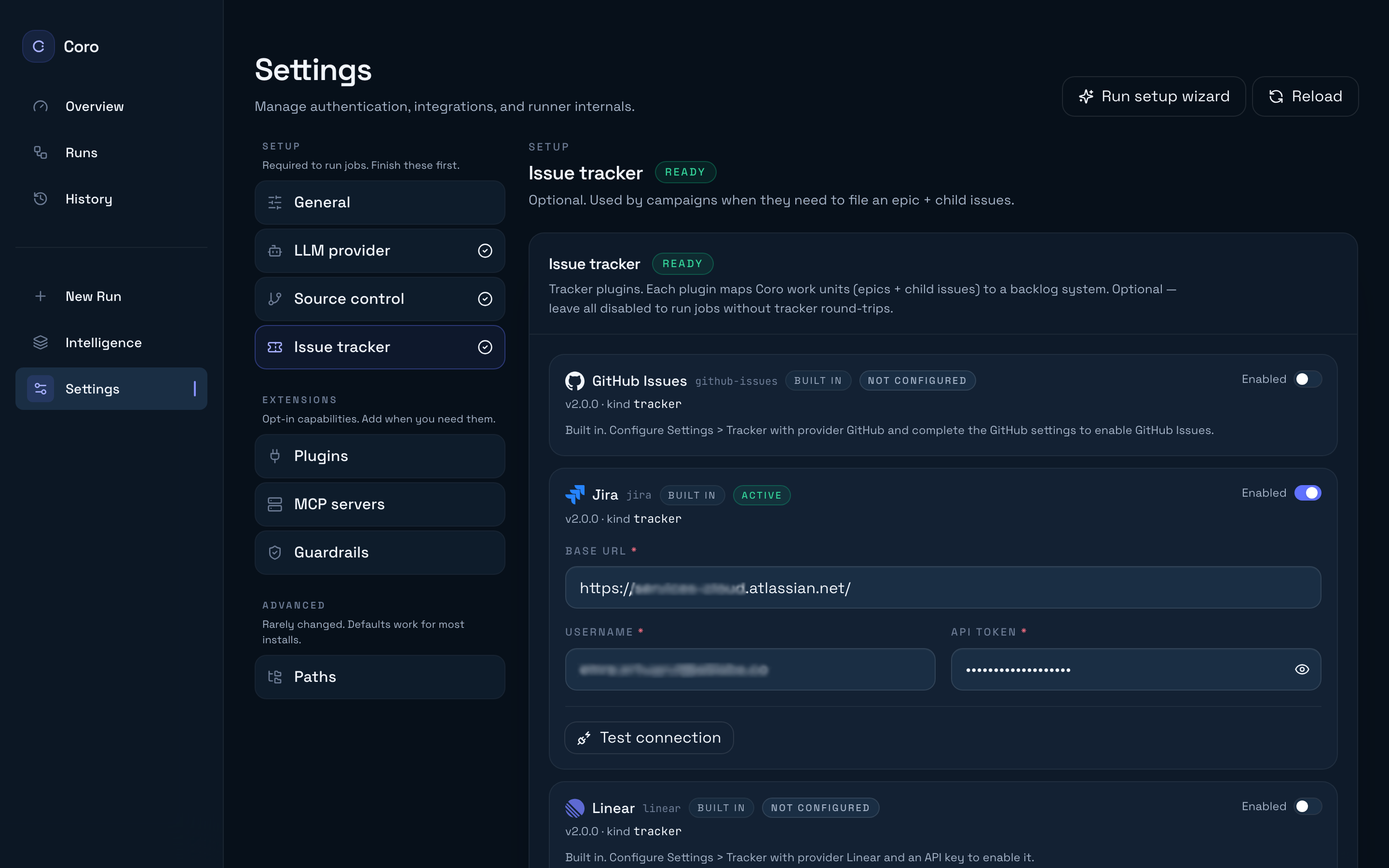Go to Runs in the sidebar
Screen dimensions: 1389x868
pos(111,153)
